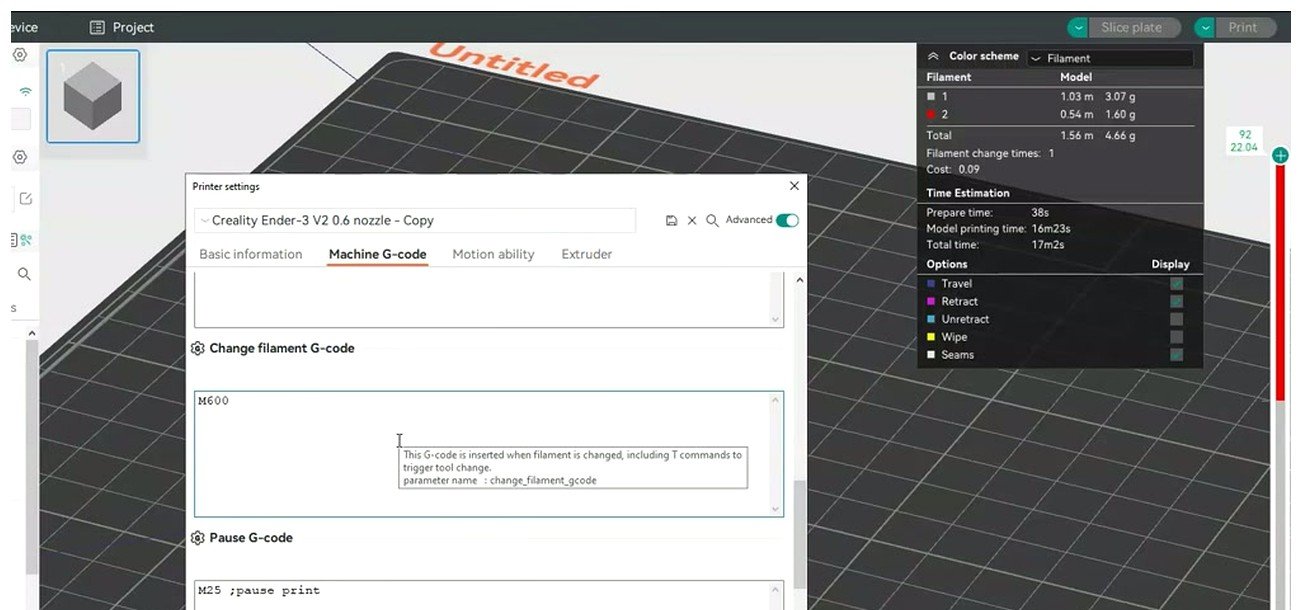Close the Printer settings dialog
Image resolution: width=1302 pixels, height=610 pixels.
794,186
